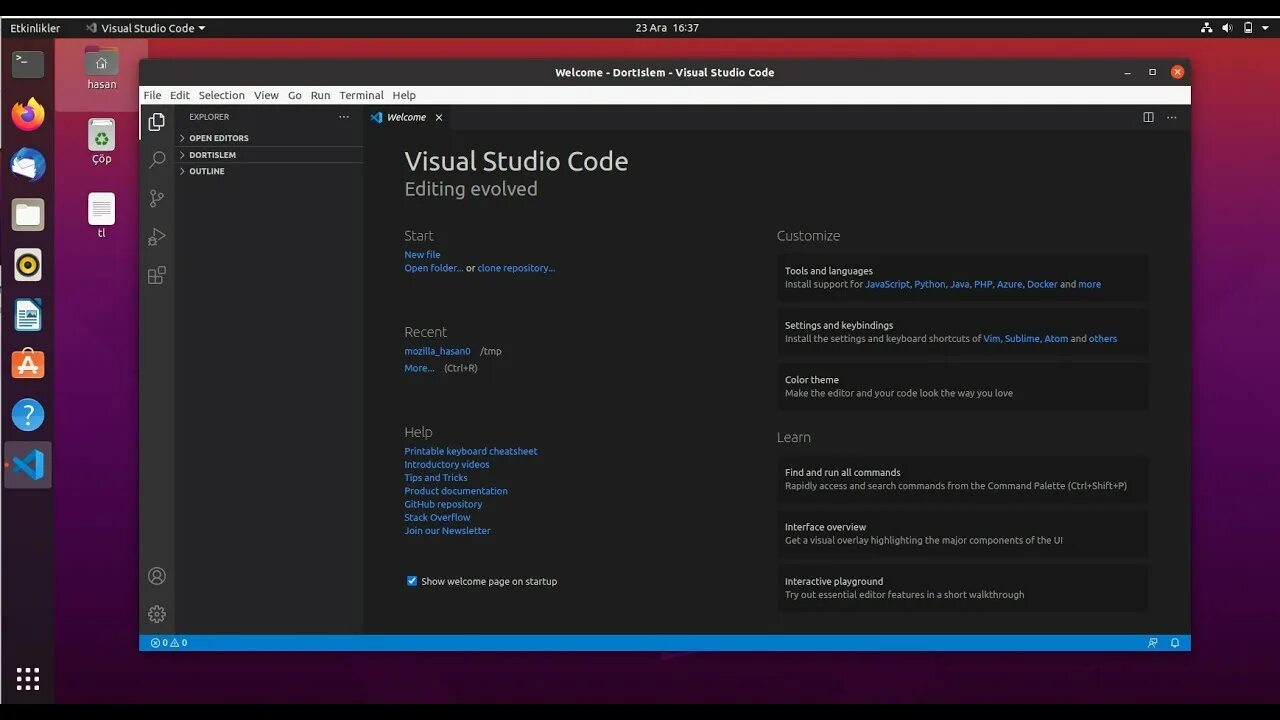Image resolution: width=1280 pixels, height=720 pixels.
Task: Open editor more actions ellipsis
Action: pos(1172,117)
